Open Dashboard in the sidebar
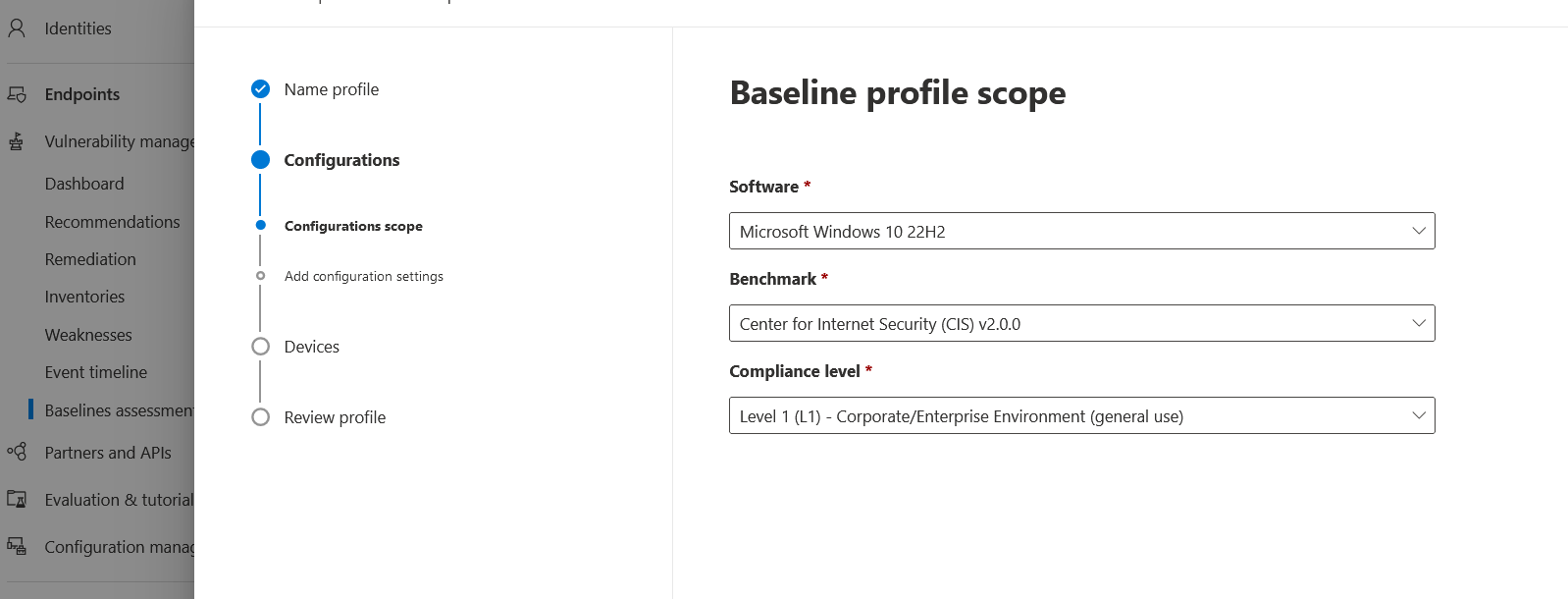The height and width of the screenshot is (599, 1568). pos(84,184)
